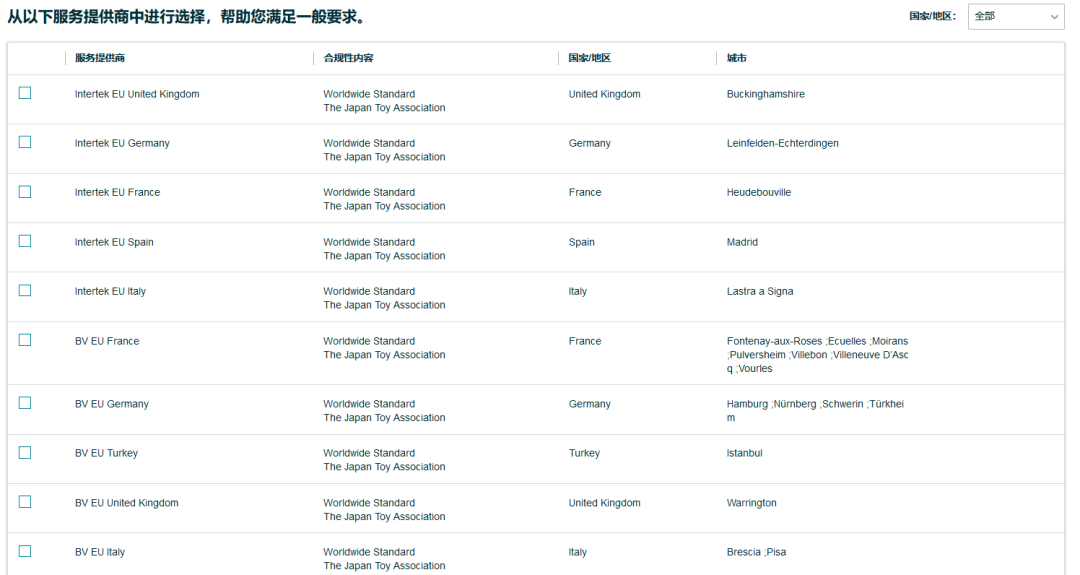Enable checkbox for Intertek EU Spain

(25, 241)
